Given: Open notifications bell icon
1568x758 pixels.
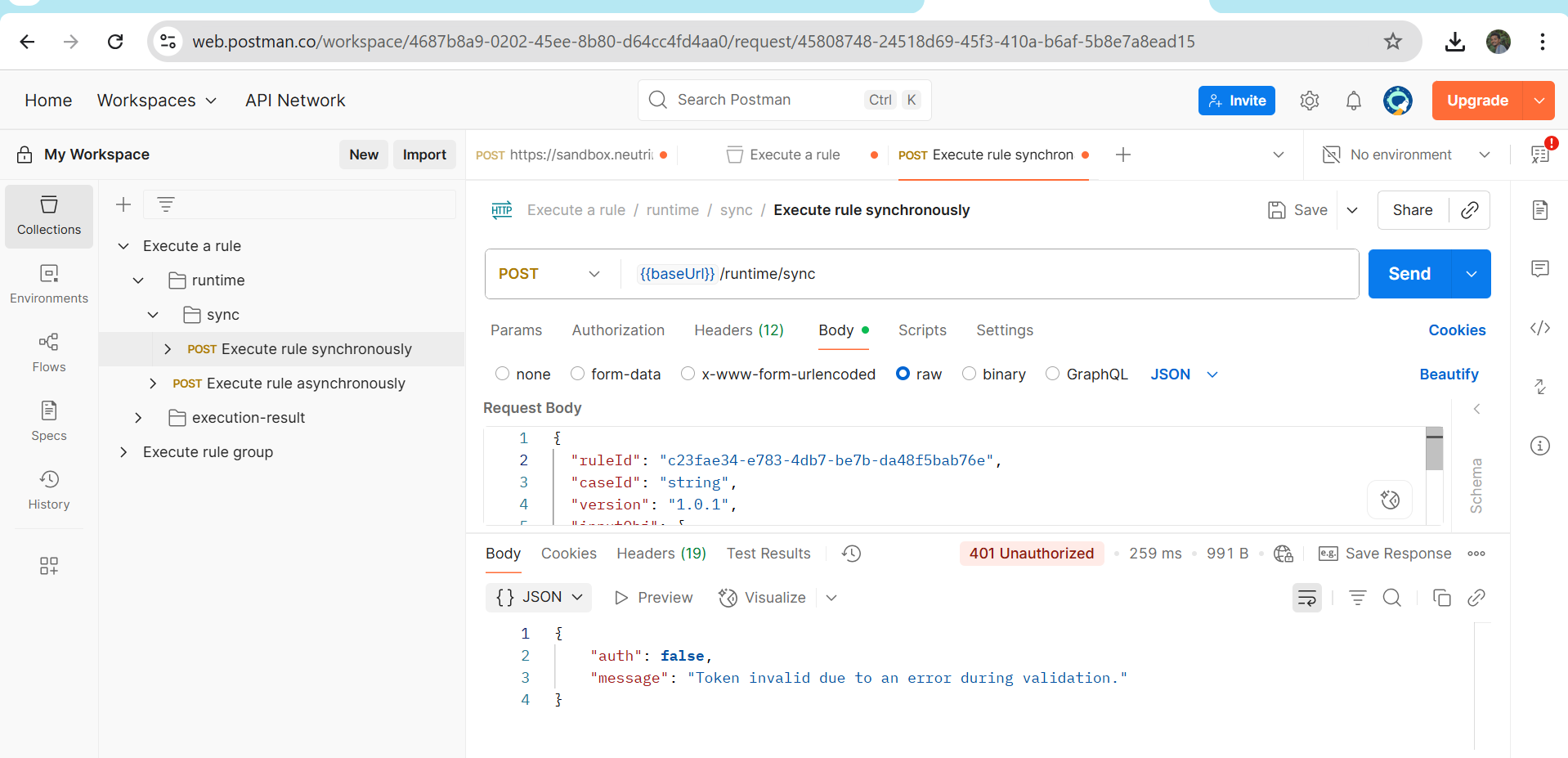Looking at the screenshot, I should click(1354, 101).
